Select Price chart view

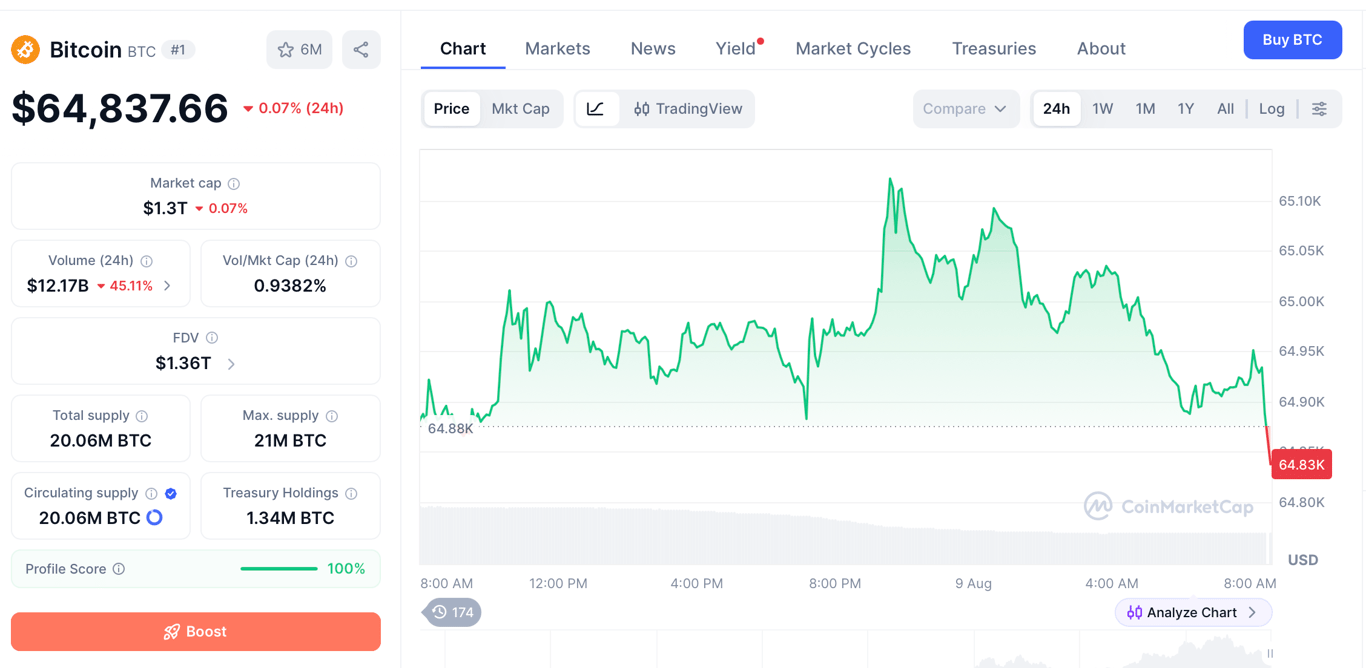tap(451, 109)
